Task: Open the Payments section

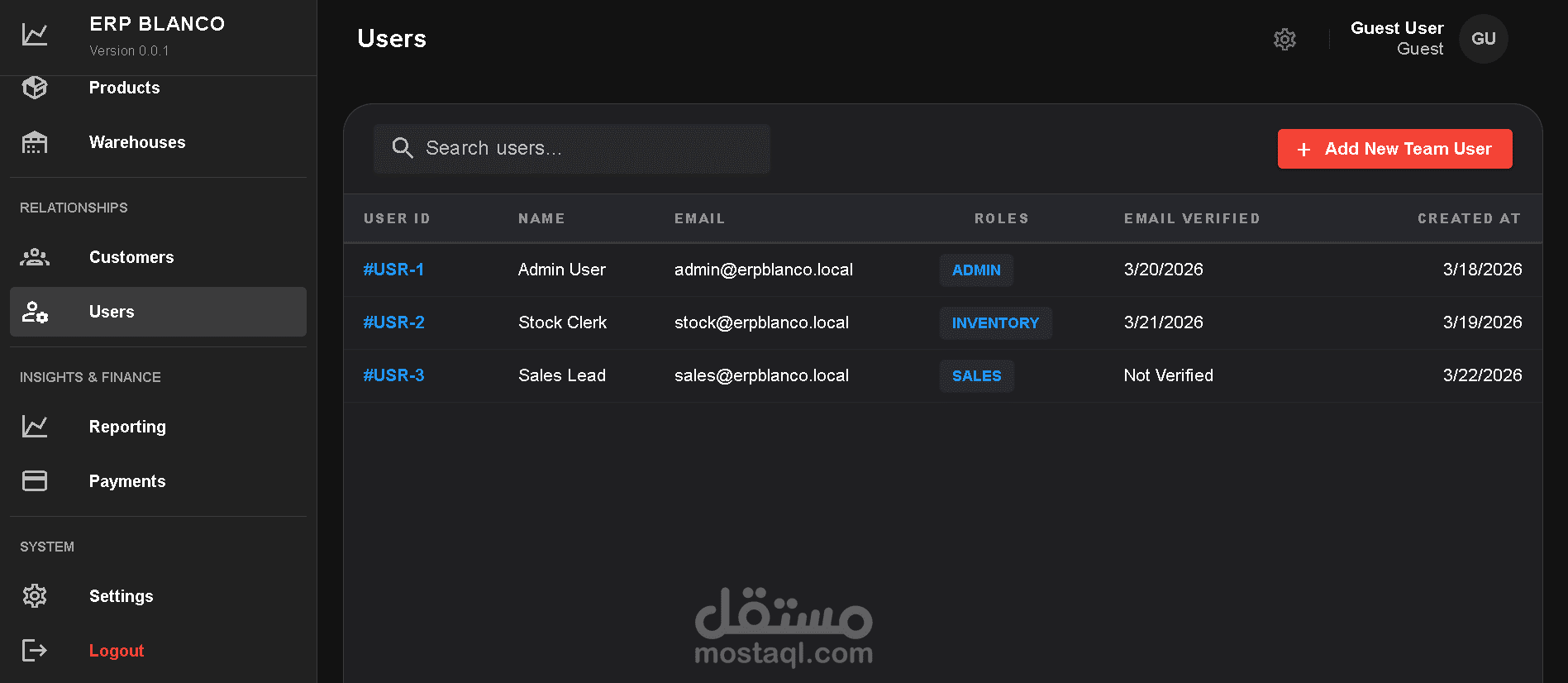Action: 158,481
